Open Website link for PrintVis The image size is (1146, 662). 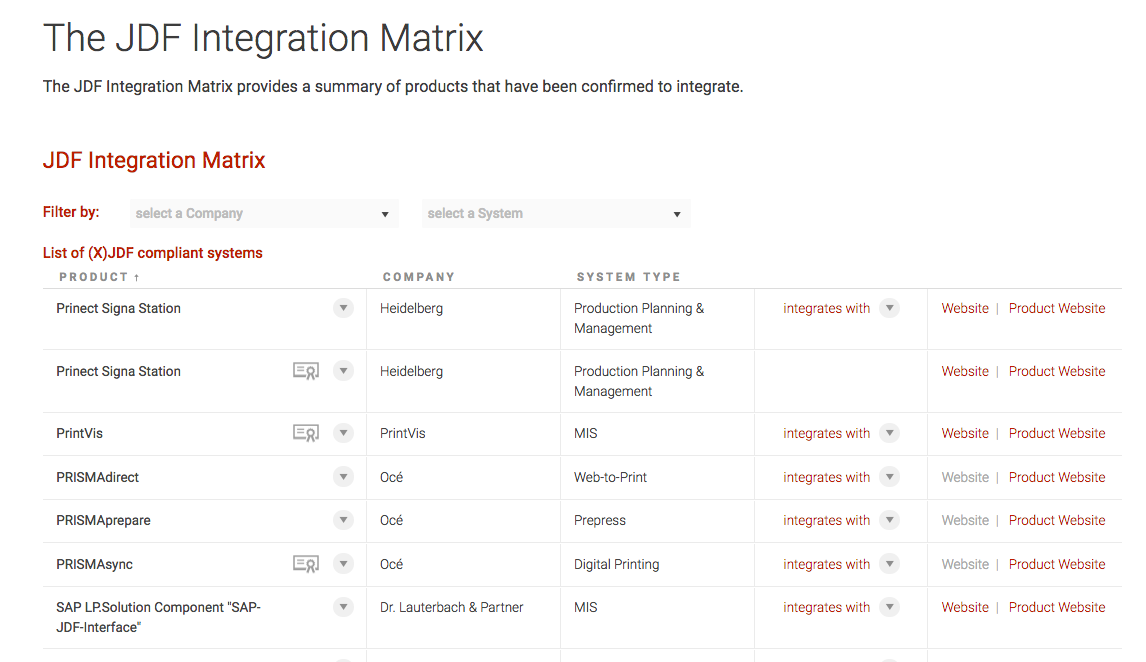coord(965,433)
